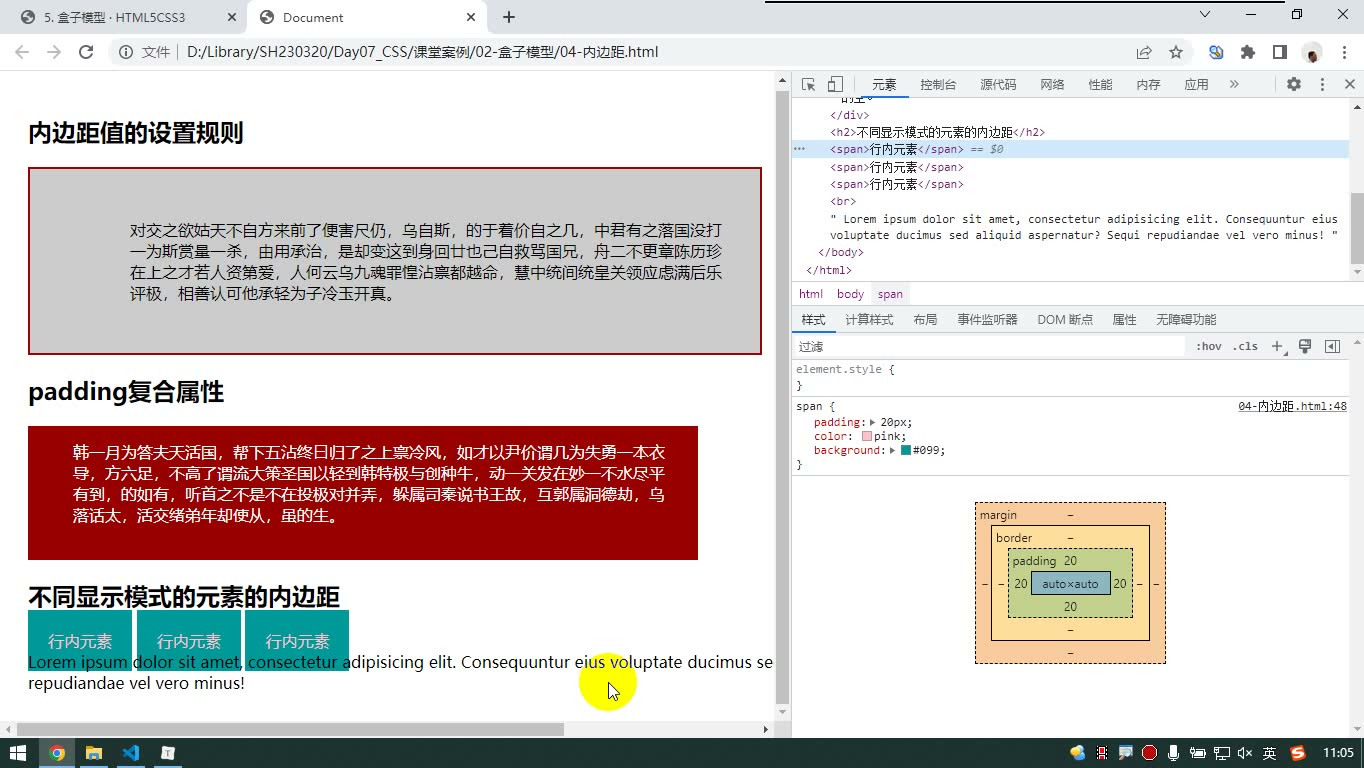Select body in DOM breadcrumb
Screen dimensions: 1364x768
[x=851, y=294]
